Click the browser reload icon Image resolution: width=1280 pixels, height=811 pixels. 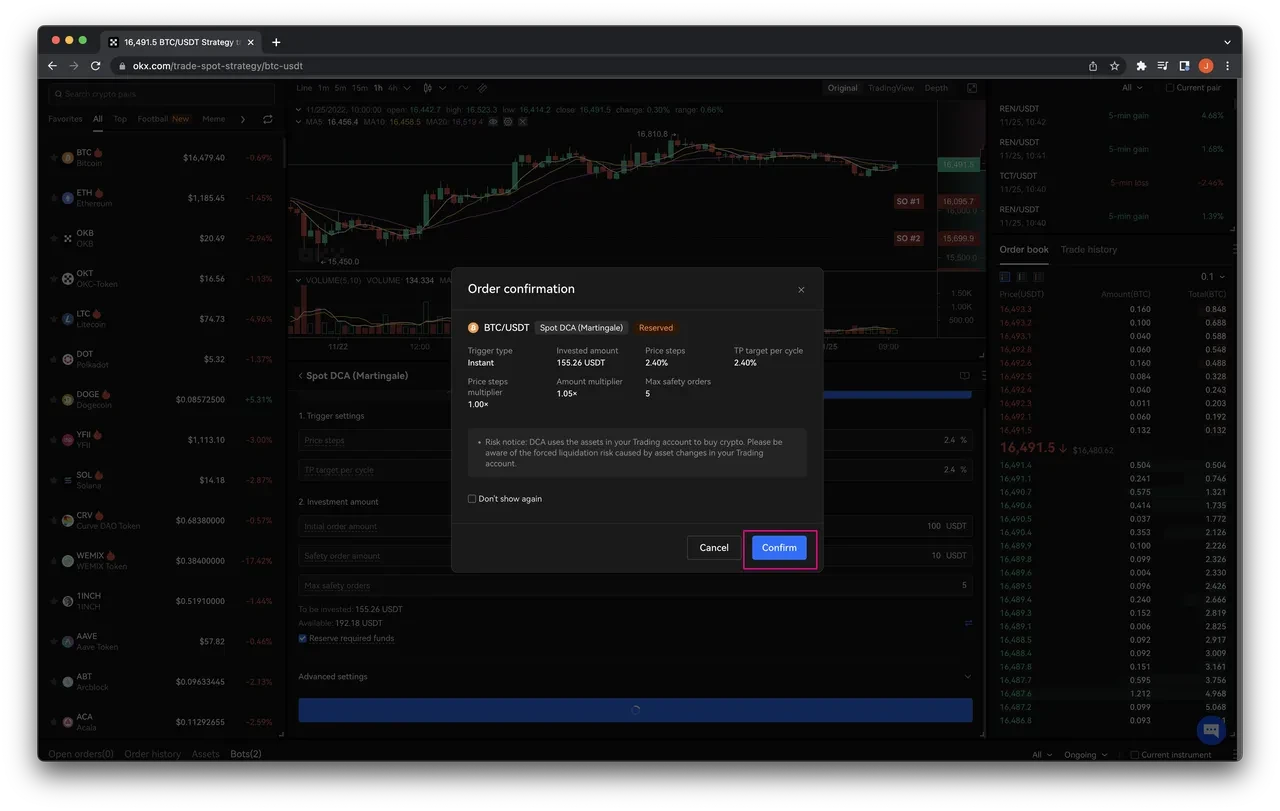96,66
